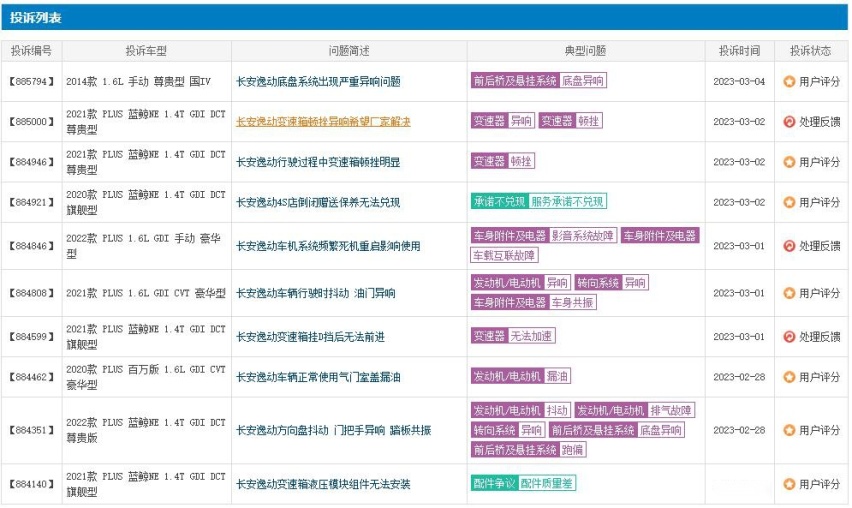The height and width of the screenshot is (508, 852).
Task: Click car model 2020款 PLUS 百万版 1.6L GDI CVT
Action: pos(146,377)
